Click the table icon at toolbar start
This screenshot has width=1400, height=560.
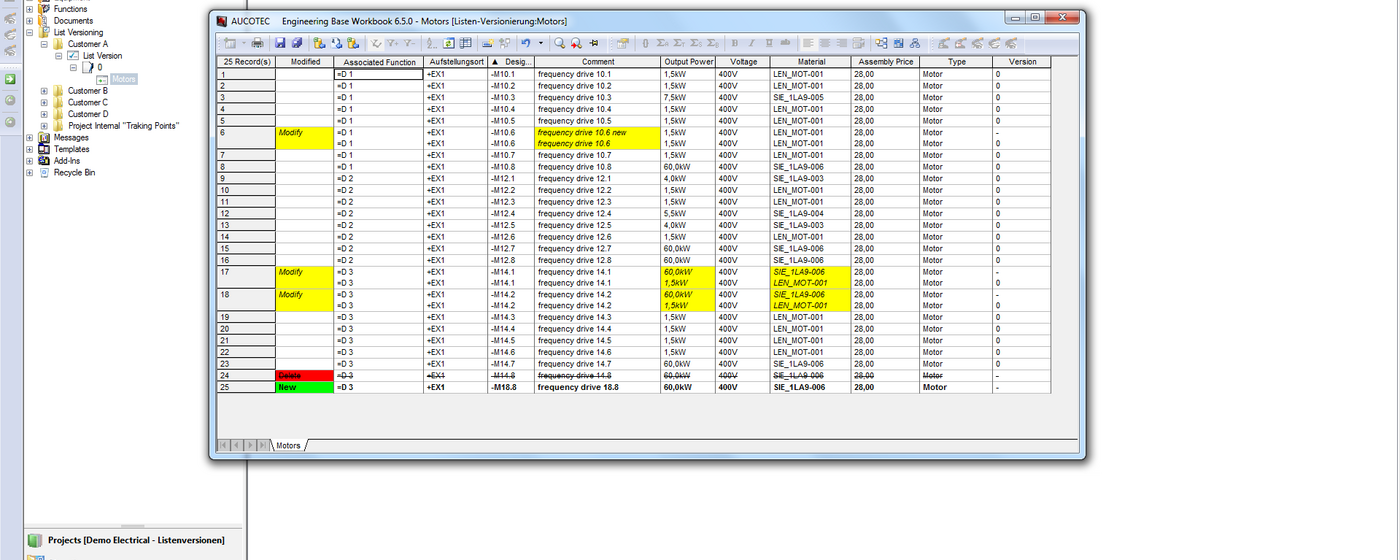pyautogui.click(x=230, y=43)
